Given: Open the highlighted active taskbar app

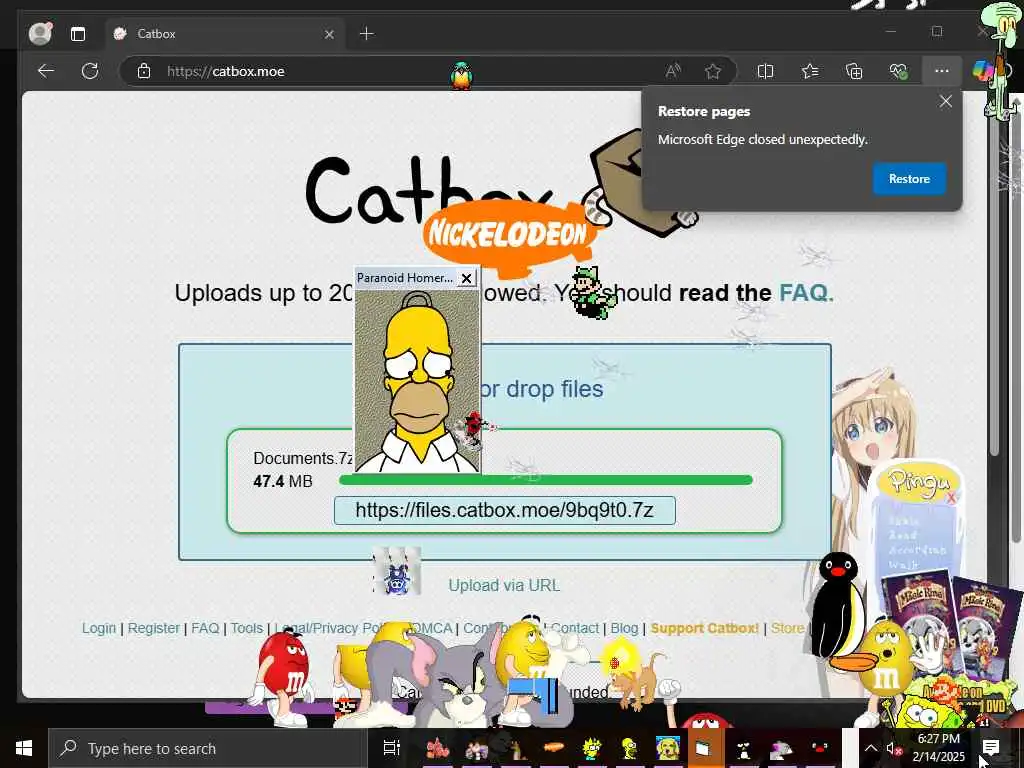Looking at the screenshot, I should coord(705,748).
